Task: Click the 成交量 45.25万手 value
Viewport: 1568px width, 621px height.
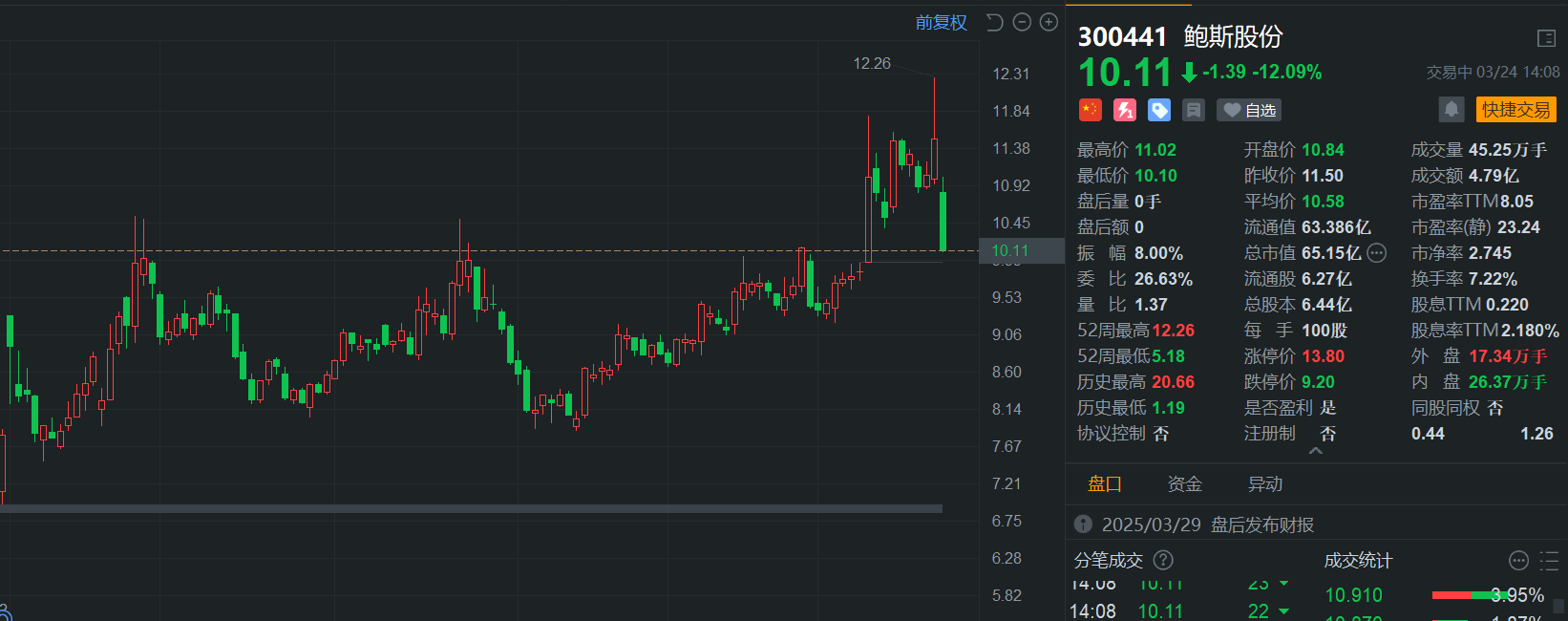Action: pos(1508,150)
